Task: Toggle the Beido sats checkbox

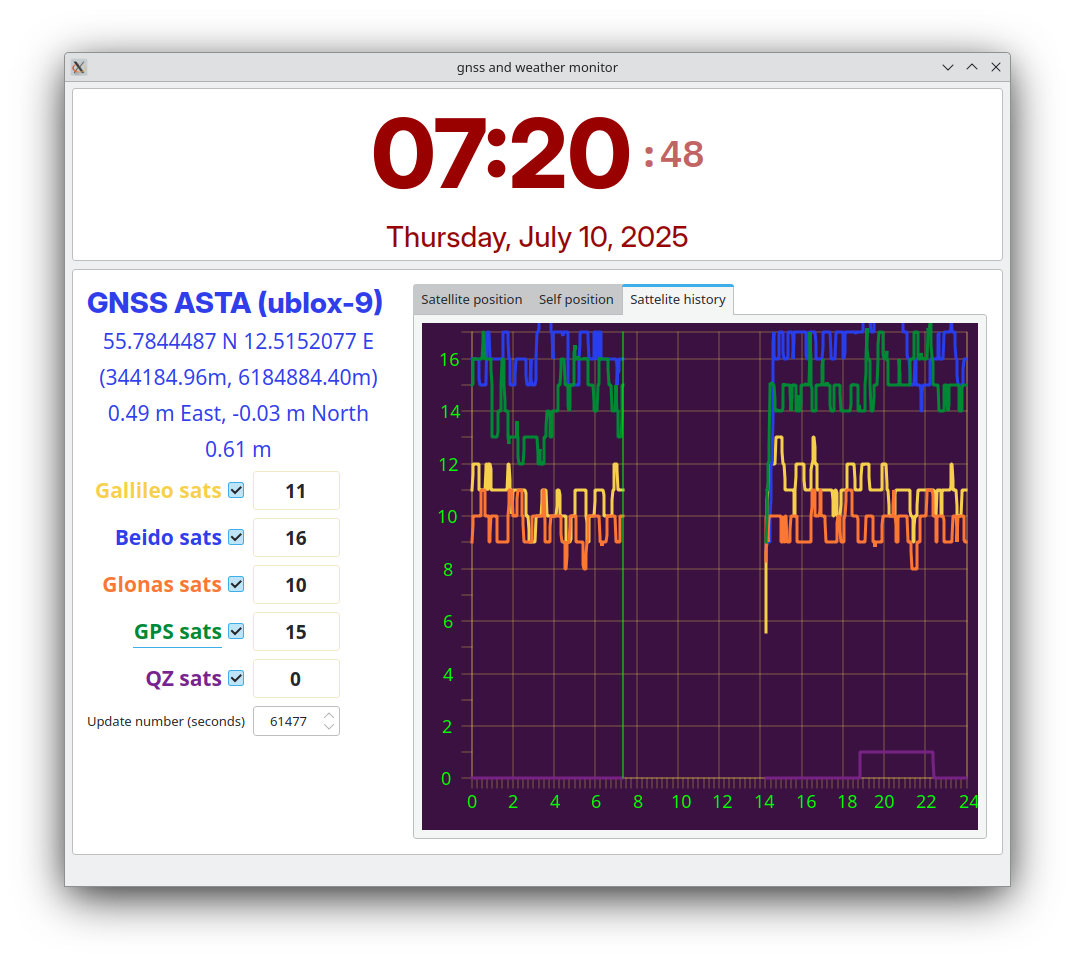Action: pos(236,537)
